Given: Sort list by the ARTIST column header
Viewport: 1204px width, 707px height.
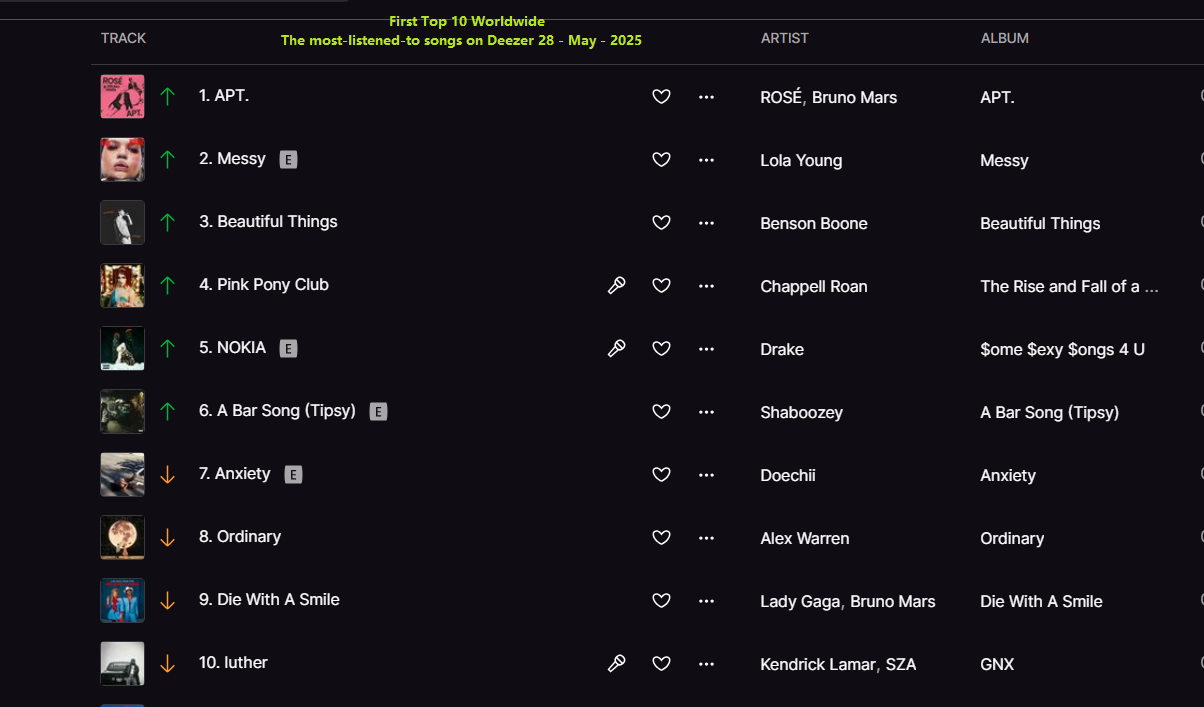Looking at the screenshot, I should (x=784, y=38).
